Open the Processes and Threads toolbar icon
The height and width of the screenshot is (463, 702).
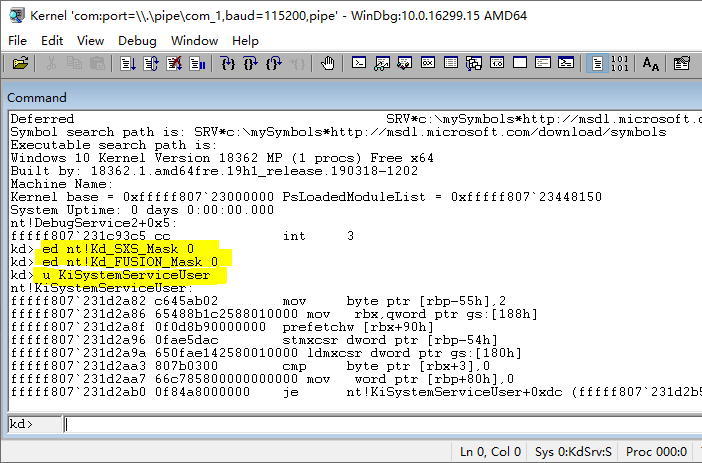point(543,63)
